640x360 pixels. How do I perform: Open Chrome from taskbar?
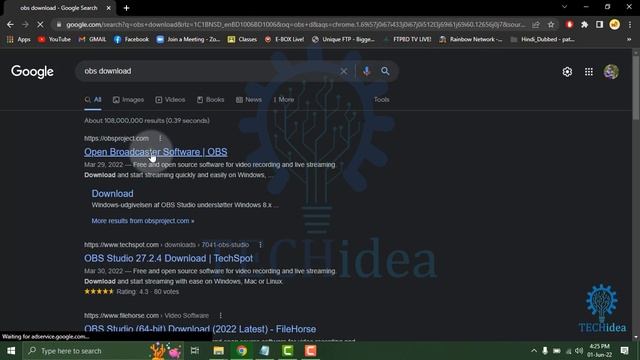242,351
